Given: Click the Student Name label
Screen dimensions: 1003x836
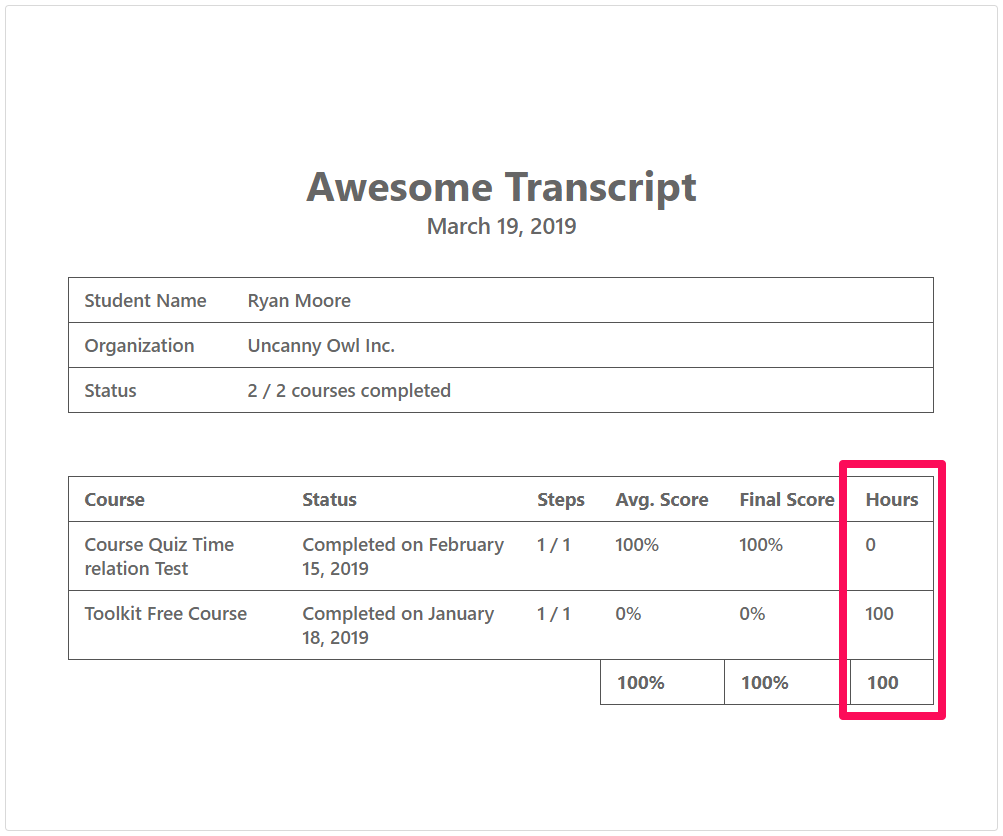Looking at the screenshot, I should pos(145,301).
